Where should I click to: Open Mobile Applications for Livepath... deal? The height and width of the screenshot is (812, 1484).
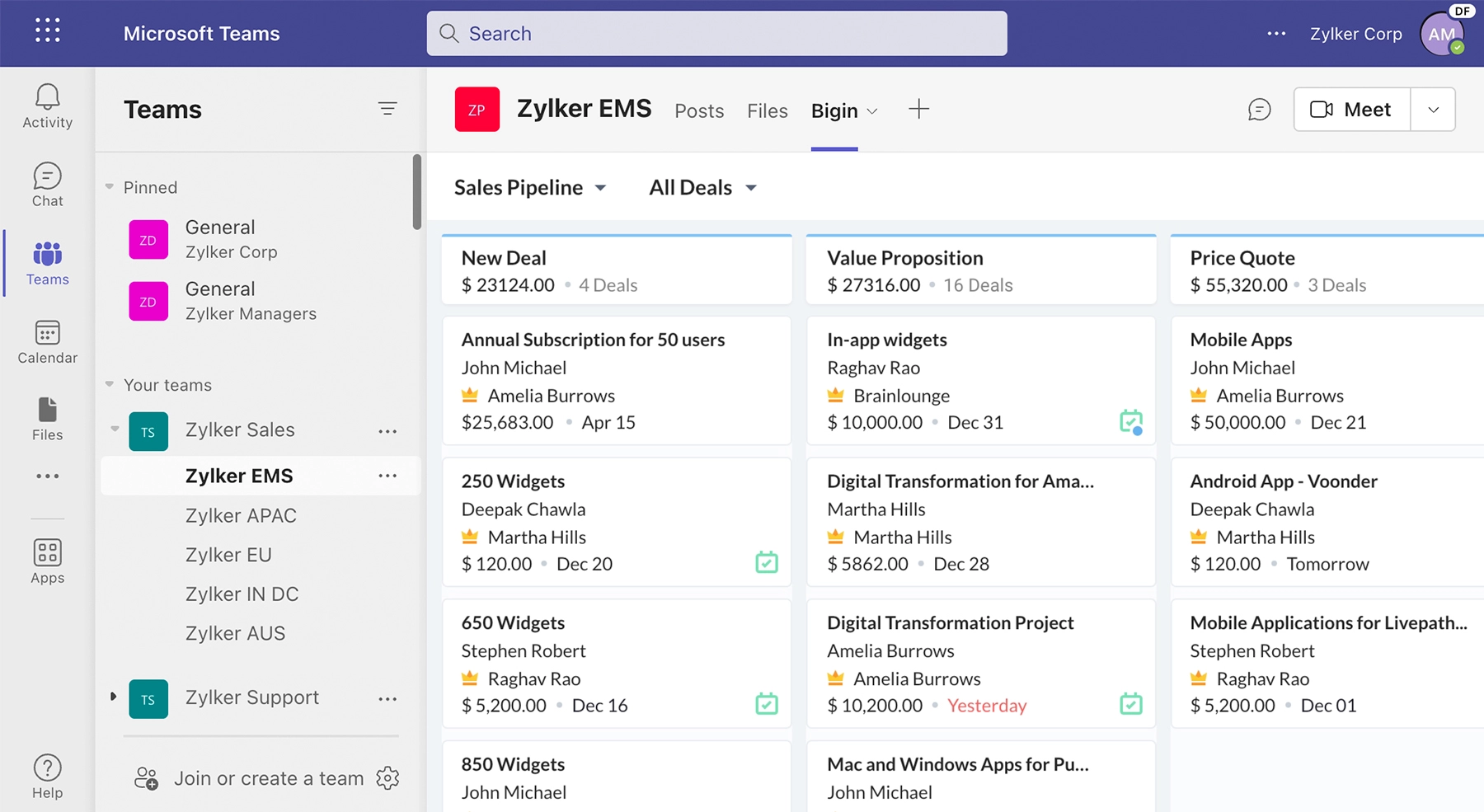pyautogui.click(x=1327, y=664)
